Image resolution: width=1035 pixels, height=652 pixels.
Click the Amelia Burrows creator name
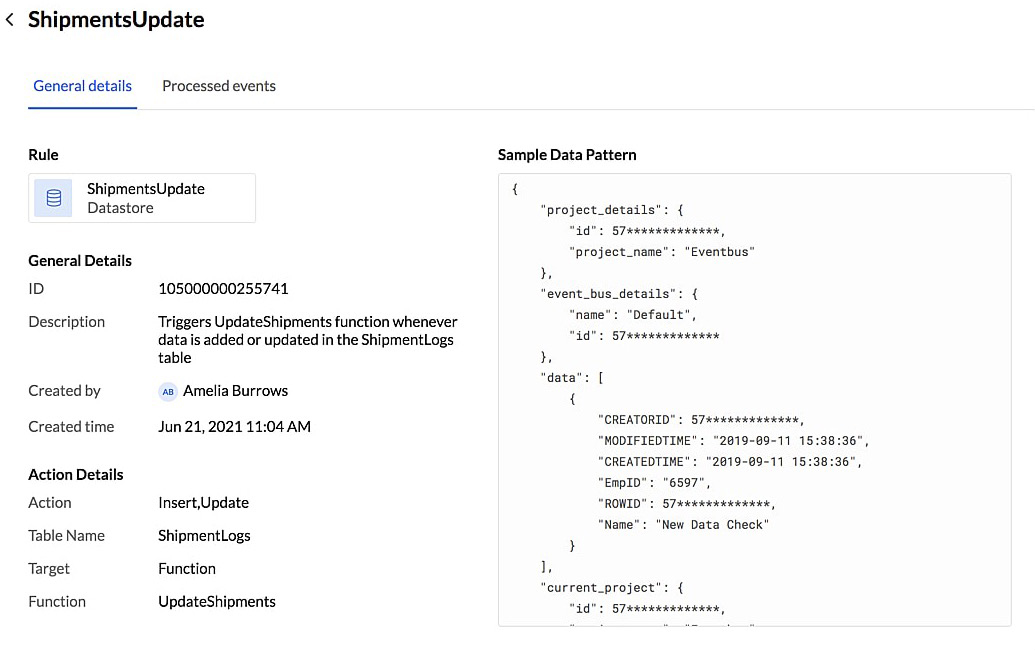tap(235, 391)
